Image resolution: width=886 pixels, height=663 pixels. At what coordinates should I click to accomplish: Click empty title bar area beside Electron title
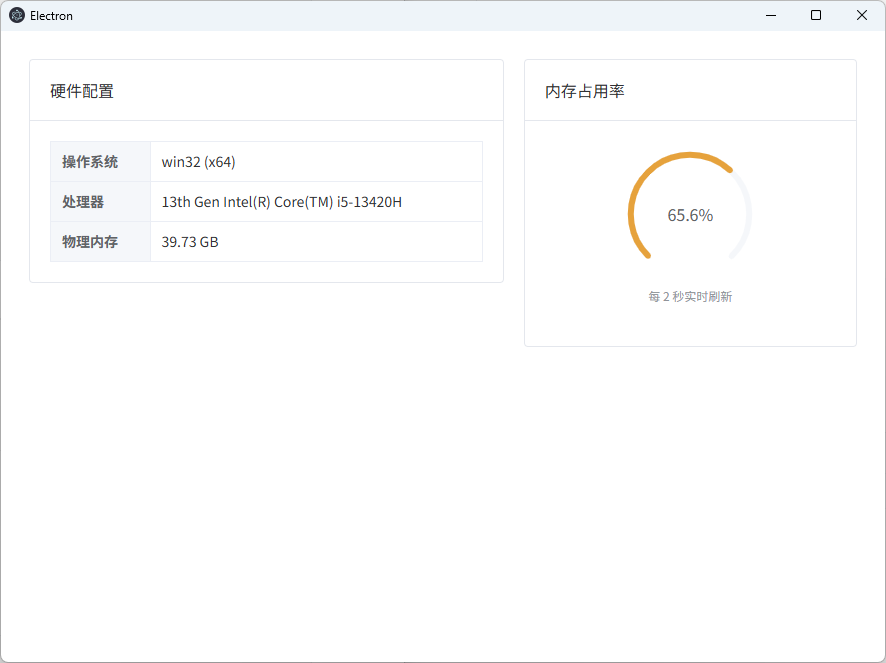400,15
